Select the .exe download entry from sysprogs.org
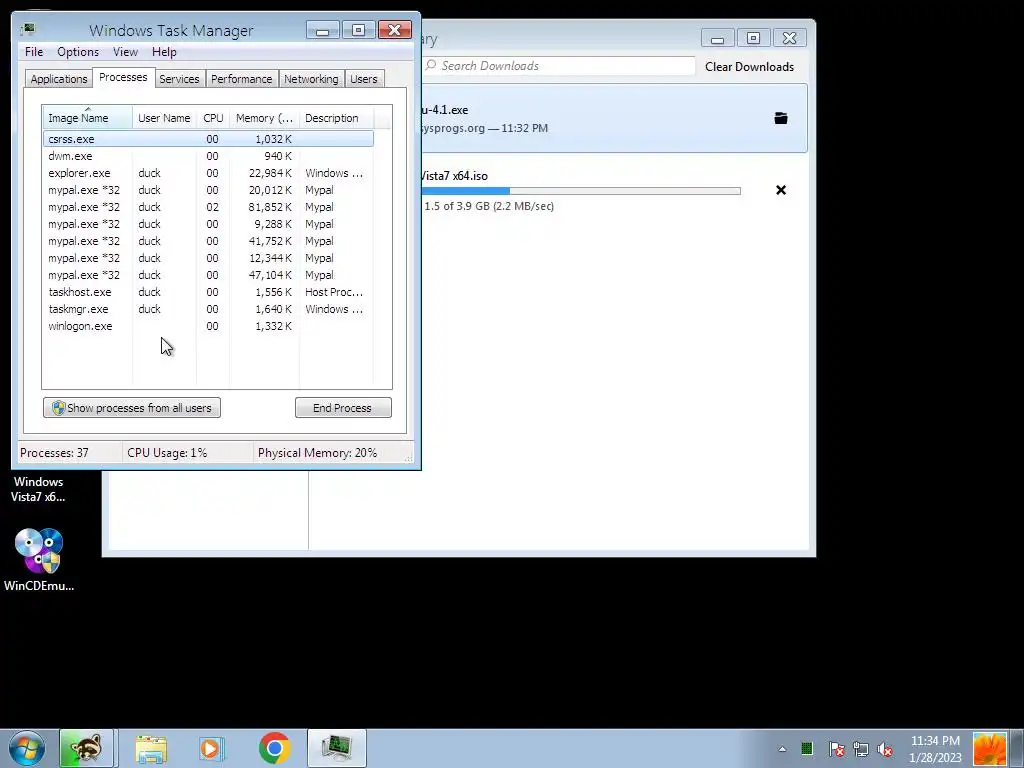Image resolution: width=1024 pixels, height=768 pixels. (614, 118)
